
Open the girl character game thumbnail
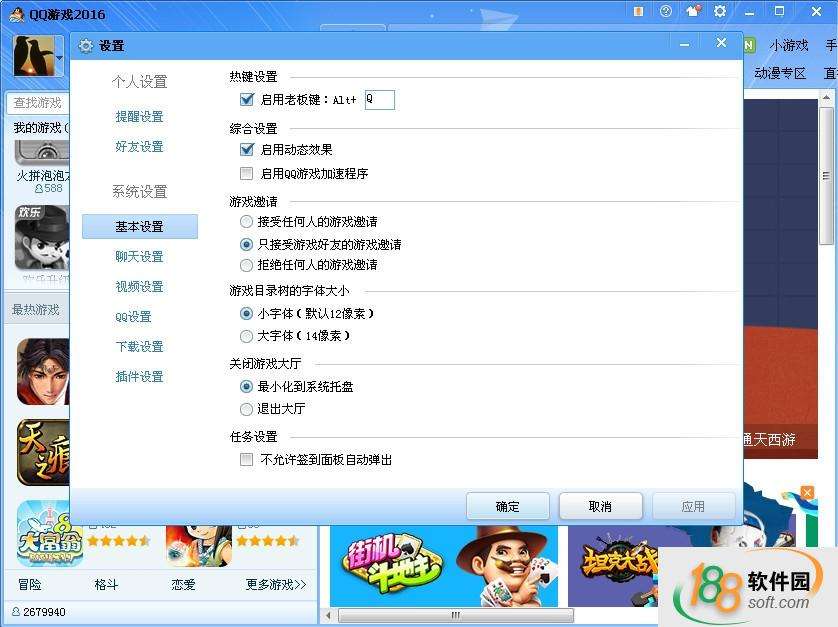point(198,546)
